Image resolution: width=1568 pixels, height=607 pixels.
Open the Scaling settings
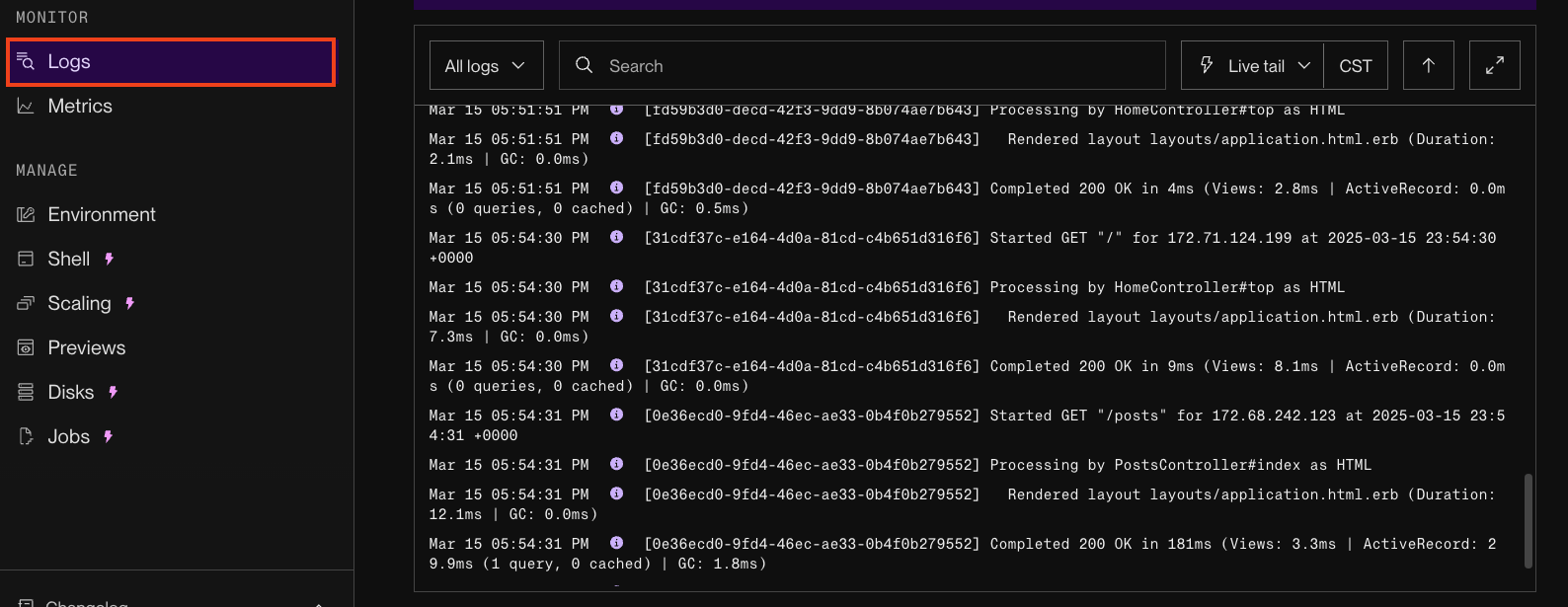click(79, 304)
